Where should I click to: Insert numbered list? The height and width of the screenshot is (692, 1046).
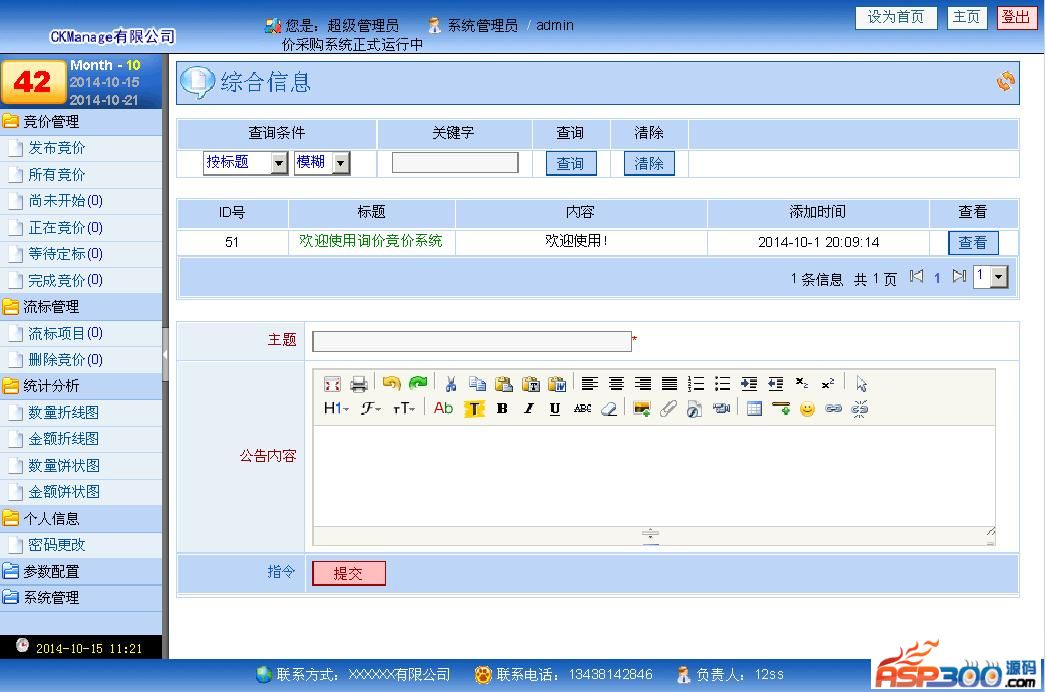coord(696,384)
